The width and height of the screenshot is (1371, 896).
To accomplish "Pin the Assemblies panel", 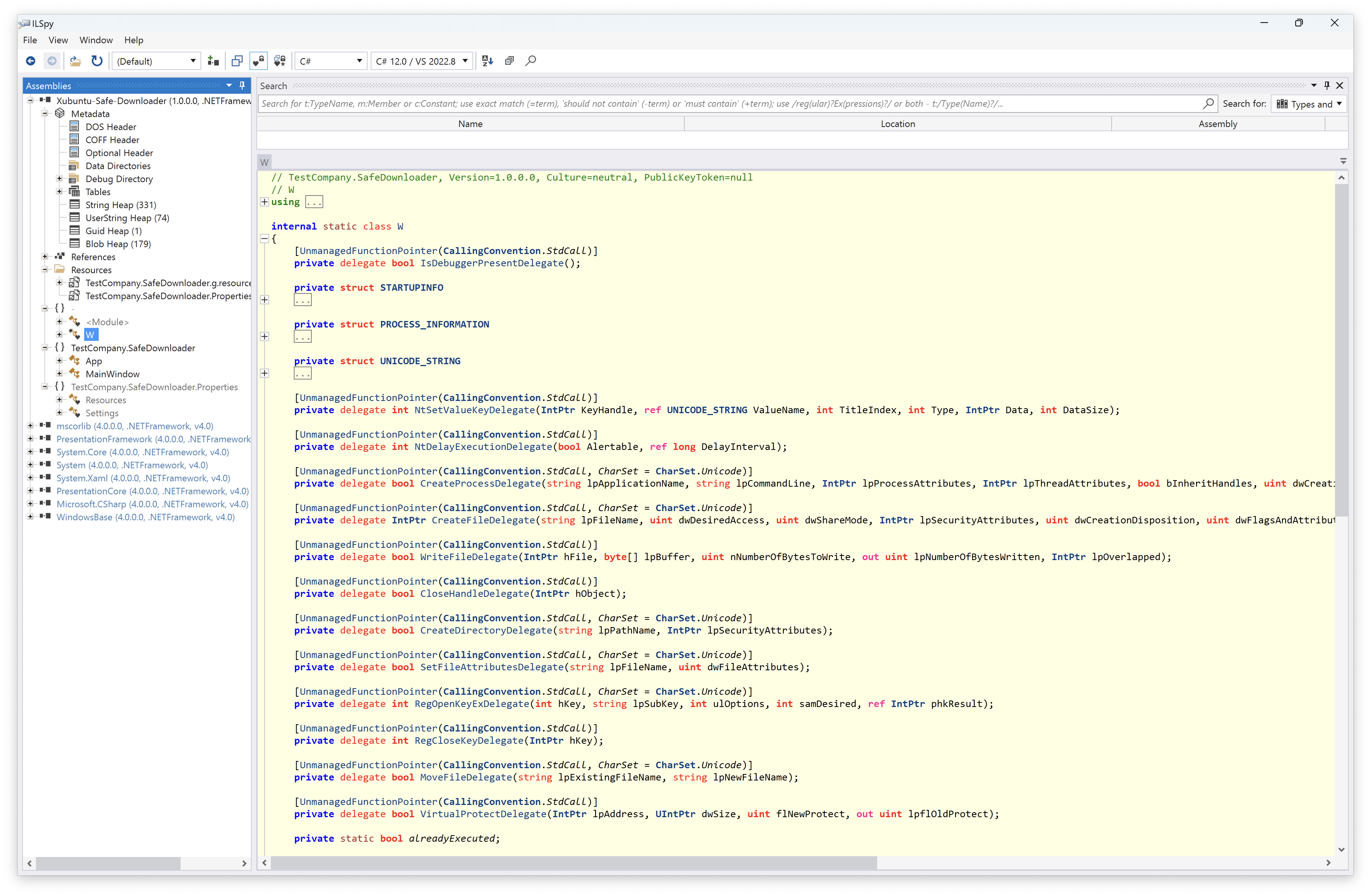I will pos(242,85).
